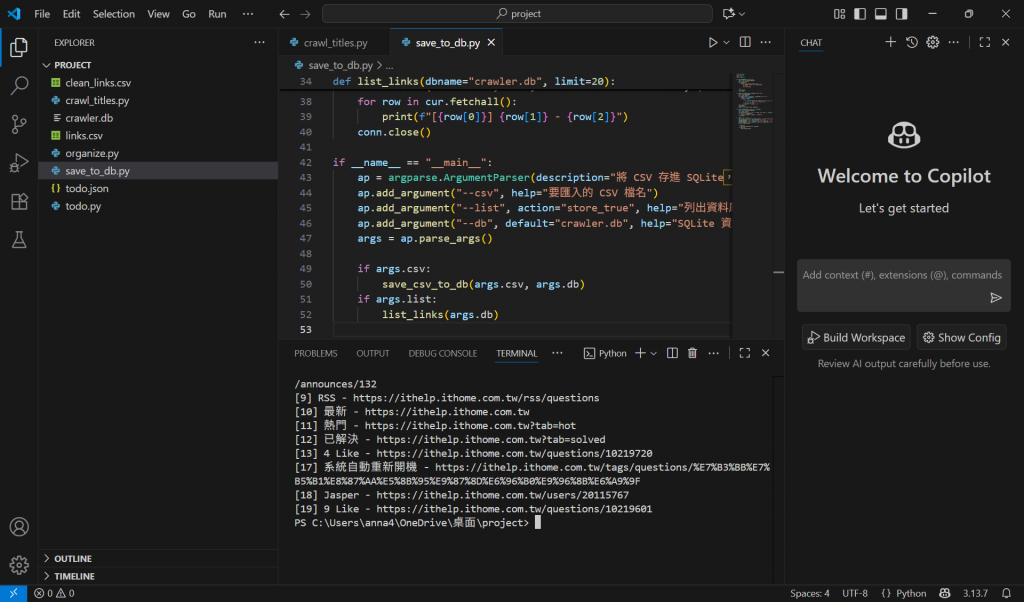Open the Selection menu
Screen dimensions: 1024x602
click(x=113, y=14)
